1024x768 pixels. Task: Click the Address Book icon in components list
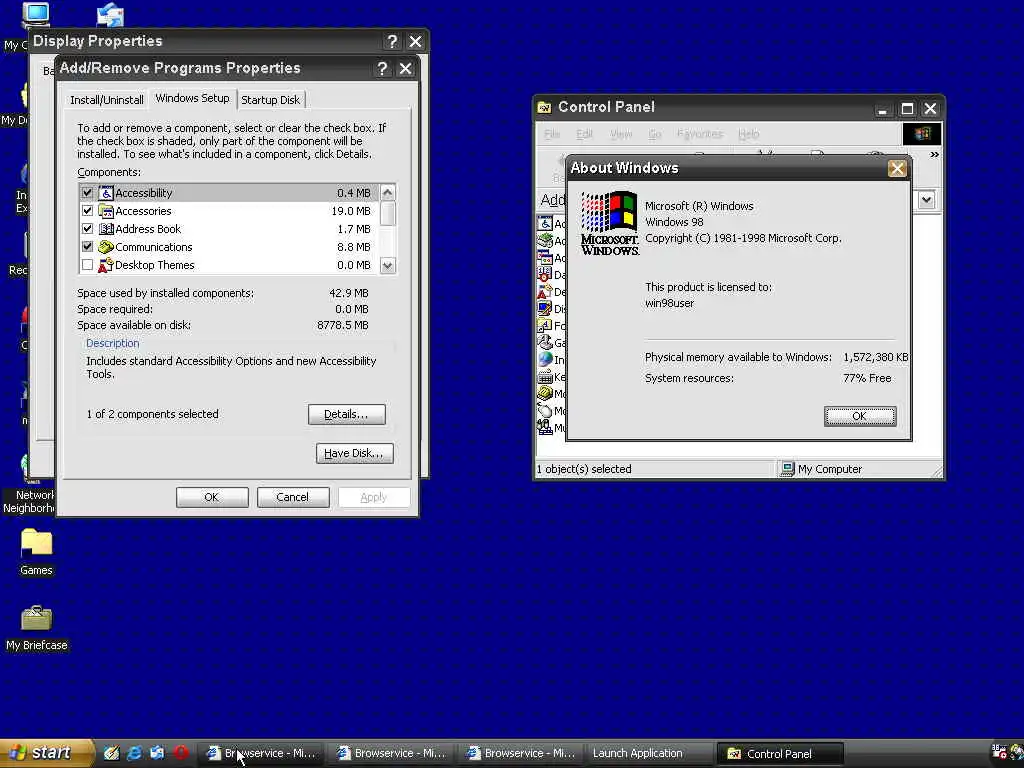[106, 229]
